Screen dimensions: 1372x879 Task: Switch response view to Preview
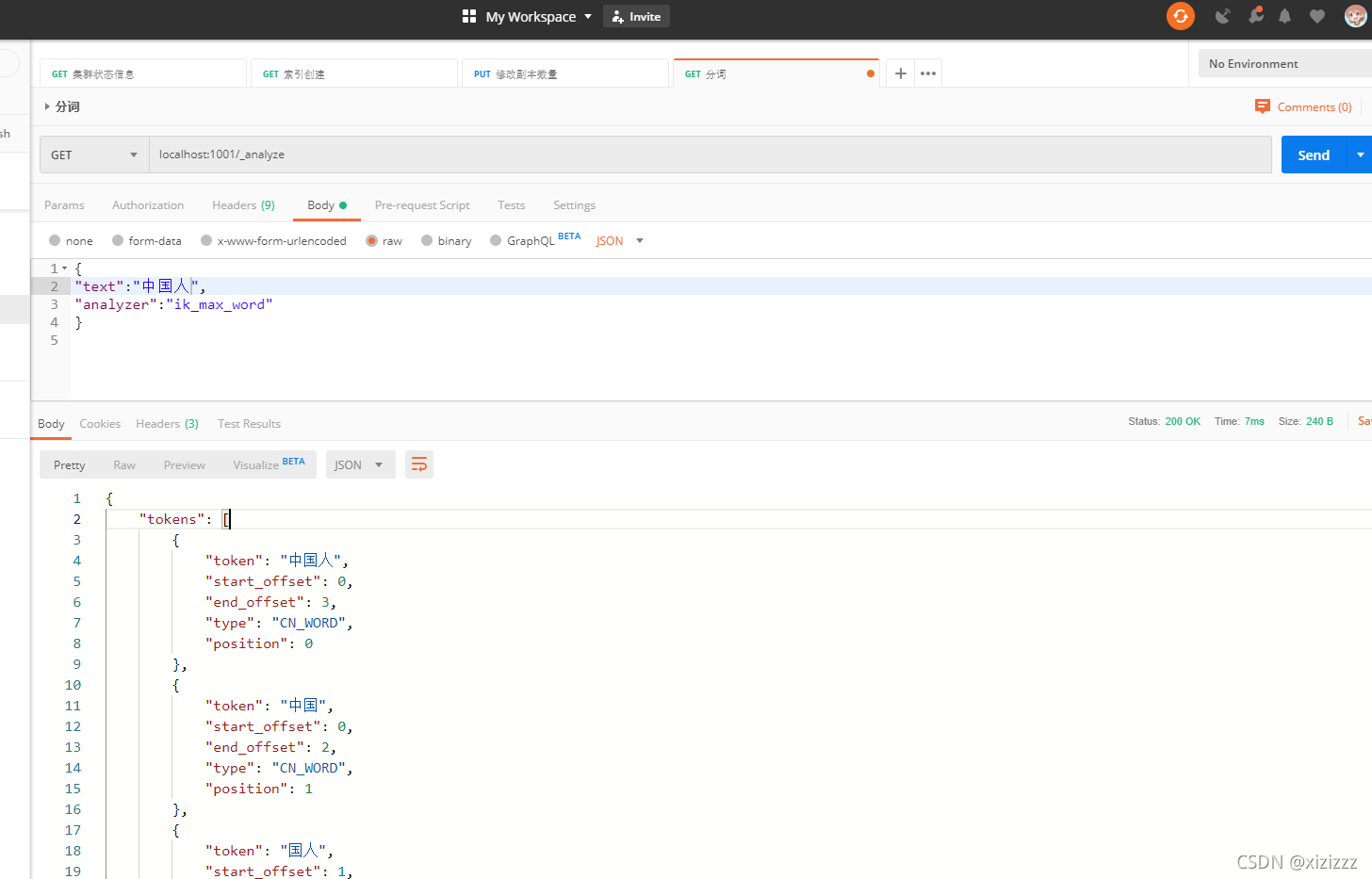pos(185,464)
